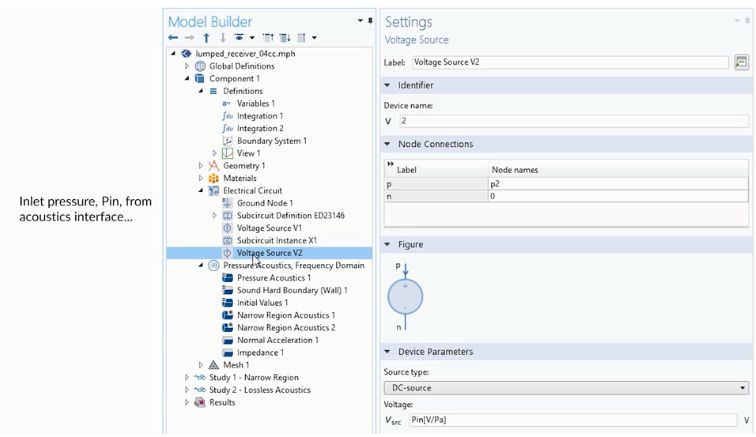Open the Model Builder panel menu arrow

360,21
